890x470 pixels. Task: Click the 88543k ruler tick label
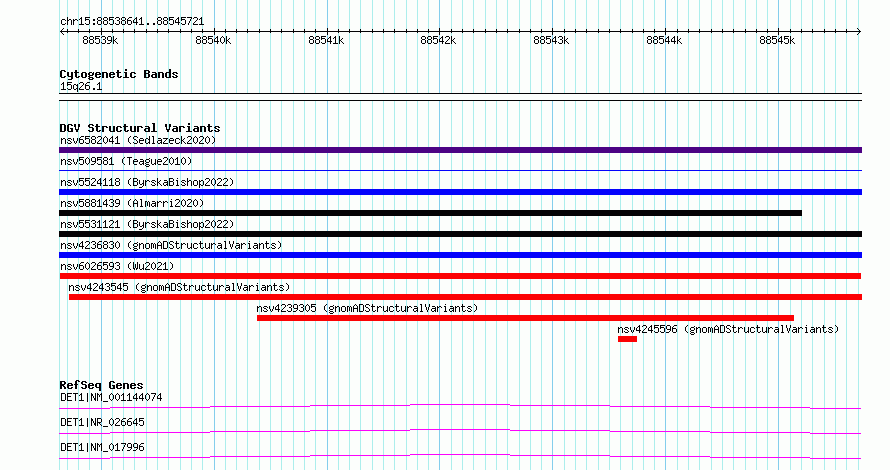pos(551,41)
